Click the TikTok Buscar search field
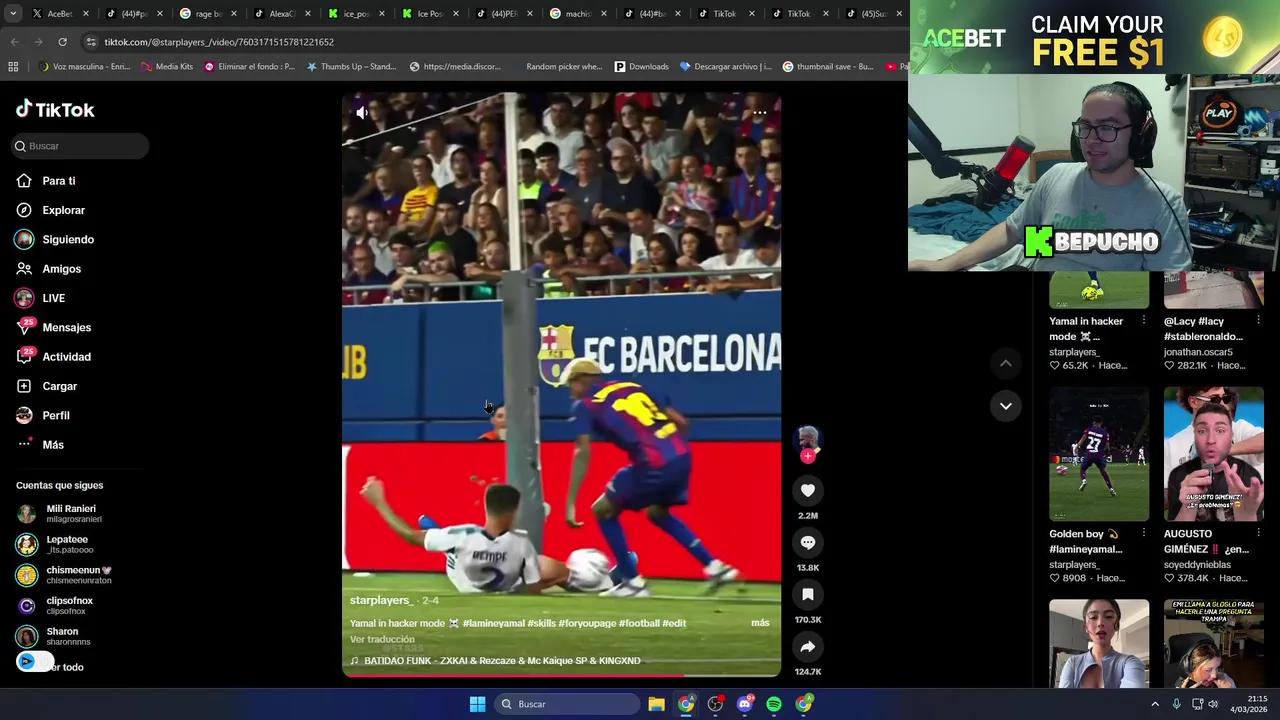 coord(80,146)
